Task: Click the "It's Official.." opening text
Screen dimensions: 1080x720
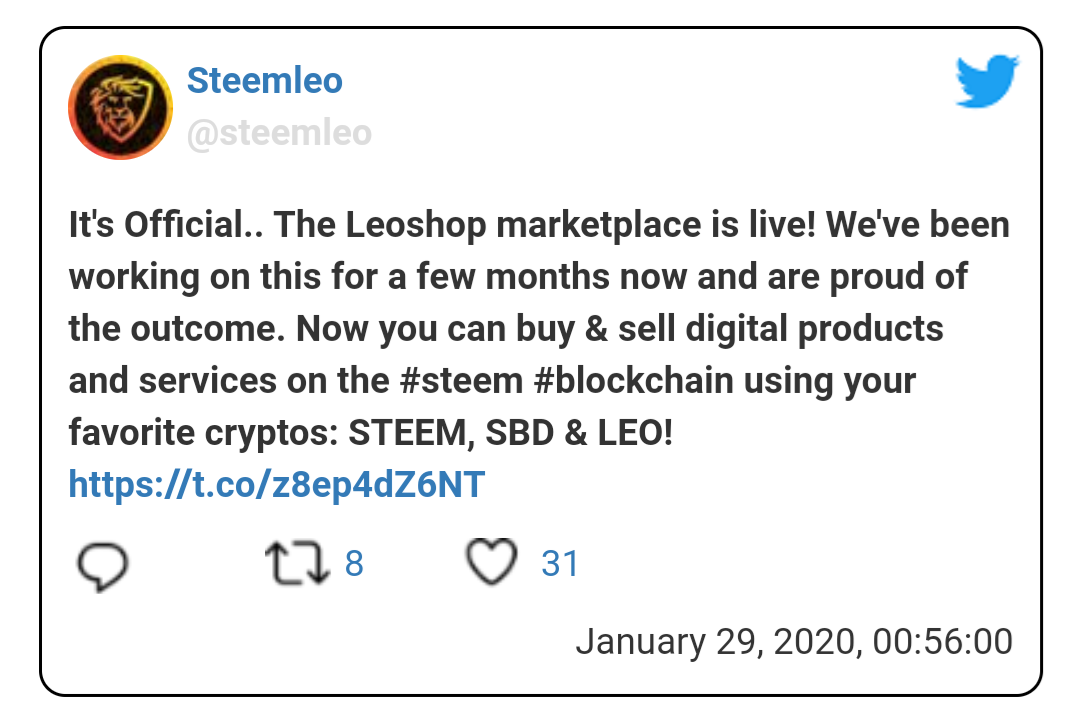Action: pyautogui.click(x=166, y=225)
